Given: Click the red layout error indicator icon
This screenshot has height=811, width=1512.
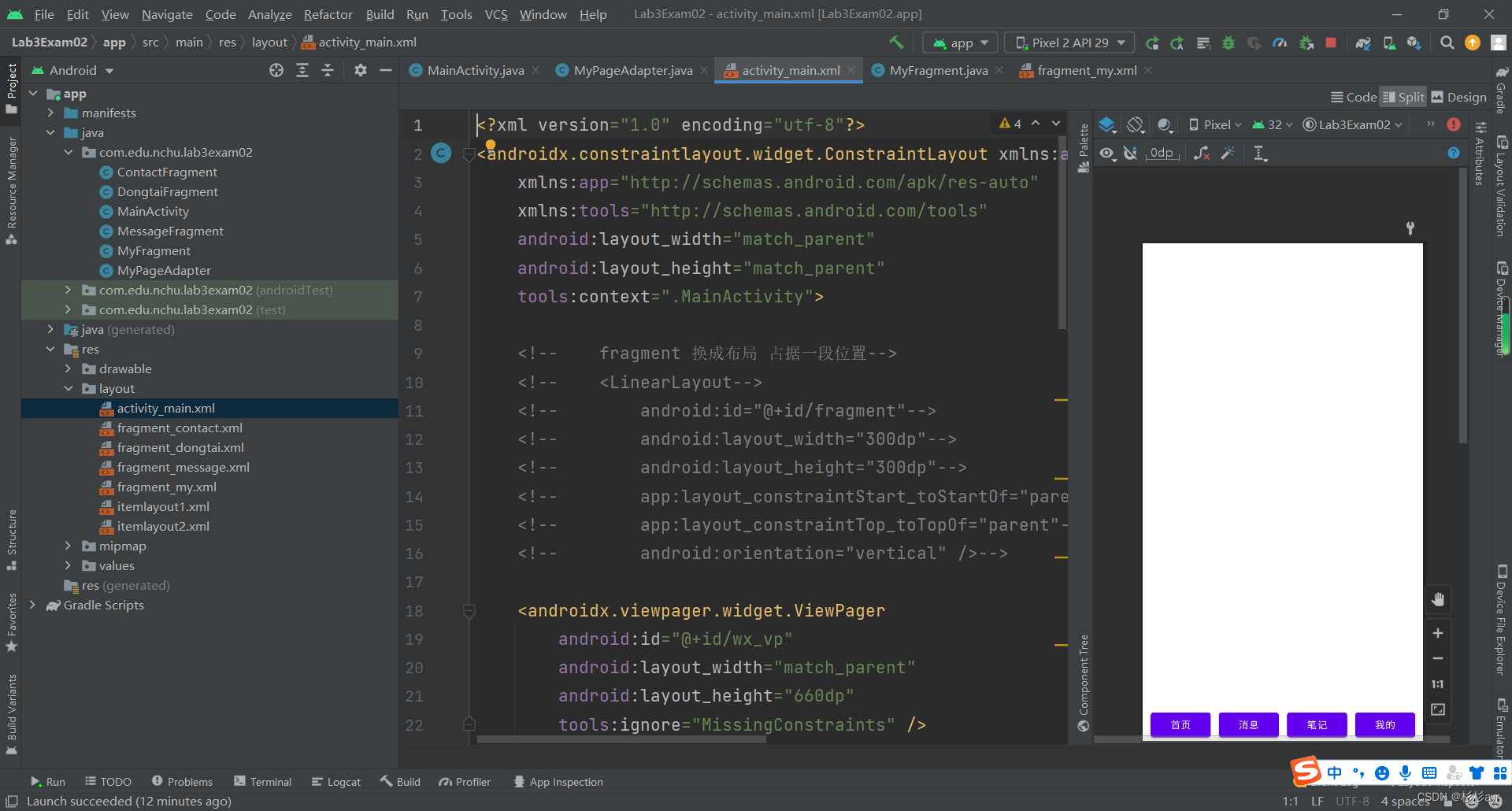Looking at the screenshot, I should coord(1454,124).
